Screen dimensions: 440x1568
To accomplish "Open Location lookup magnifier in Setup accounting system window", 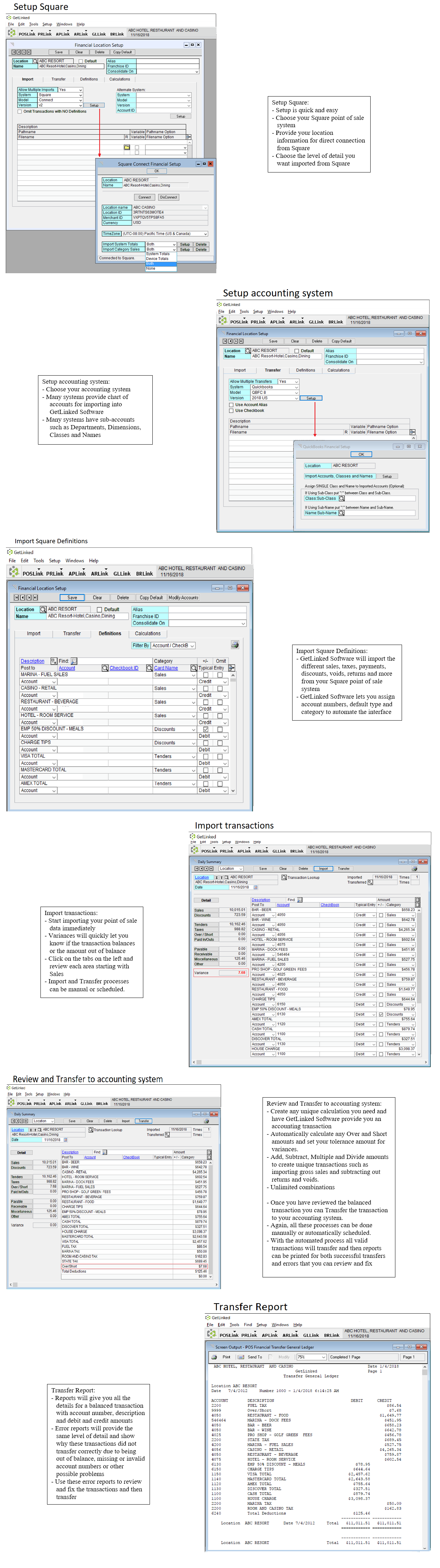I will [x=248, y=351].
